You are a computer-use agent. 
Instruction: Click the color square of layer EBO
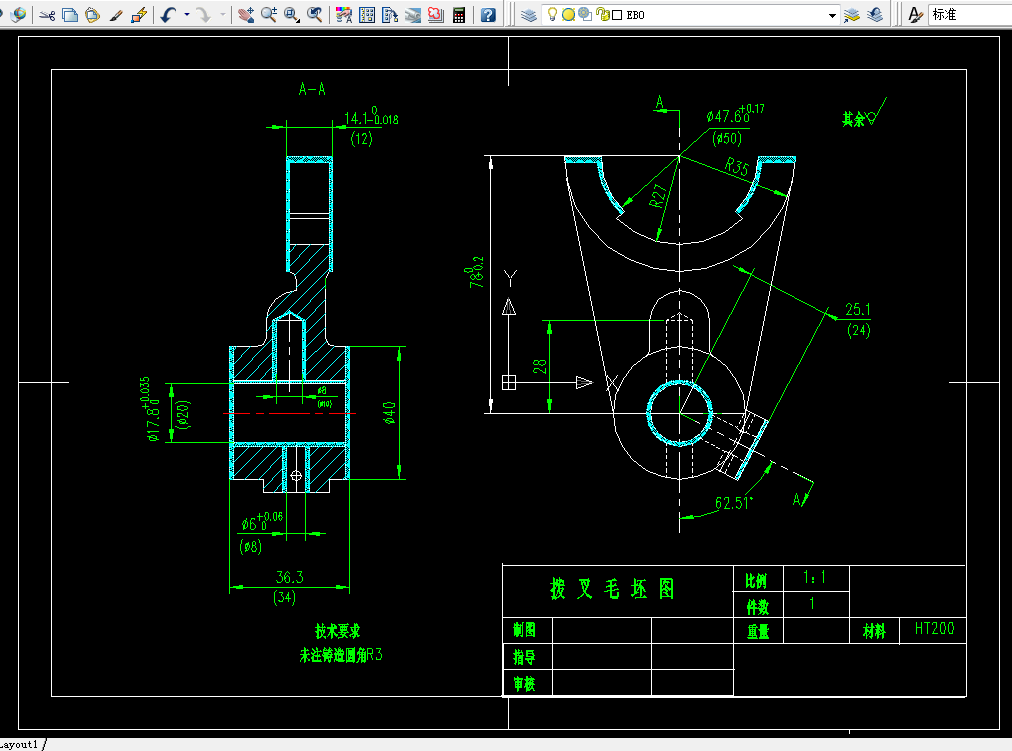(x=617, y=15)
